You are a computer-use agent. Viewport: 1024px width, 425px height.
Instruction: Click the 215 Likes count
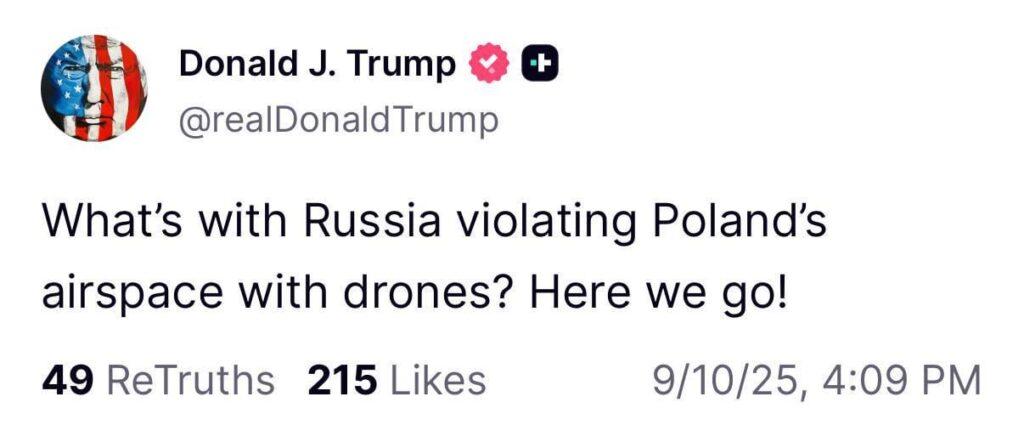[x=396, y=381]
